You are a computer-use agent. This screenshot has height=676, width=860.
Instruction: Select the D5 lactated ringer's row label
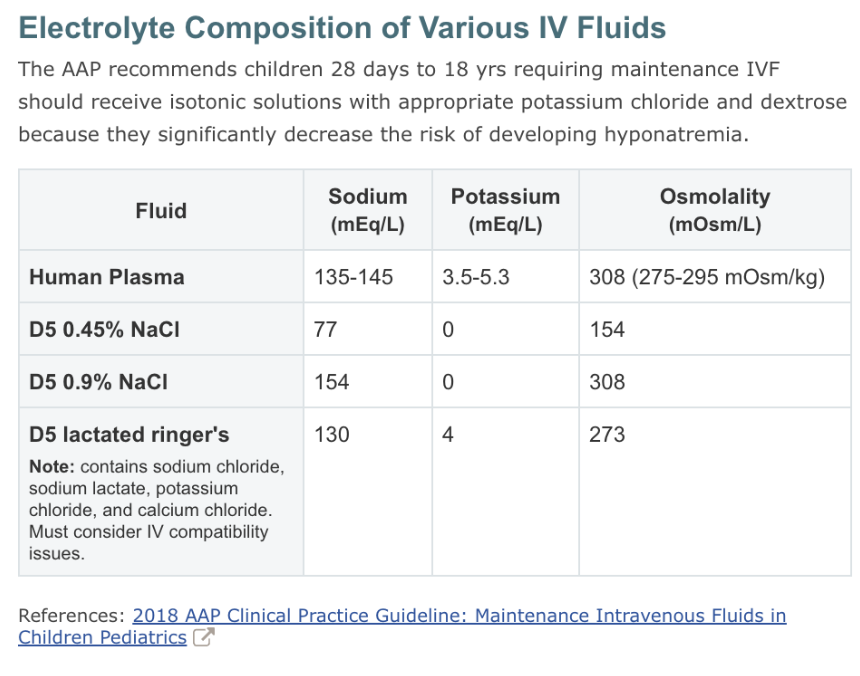coord(129,435)
